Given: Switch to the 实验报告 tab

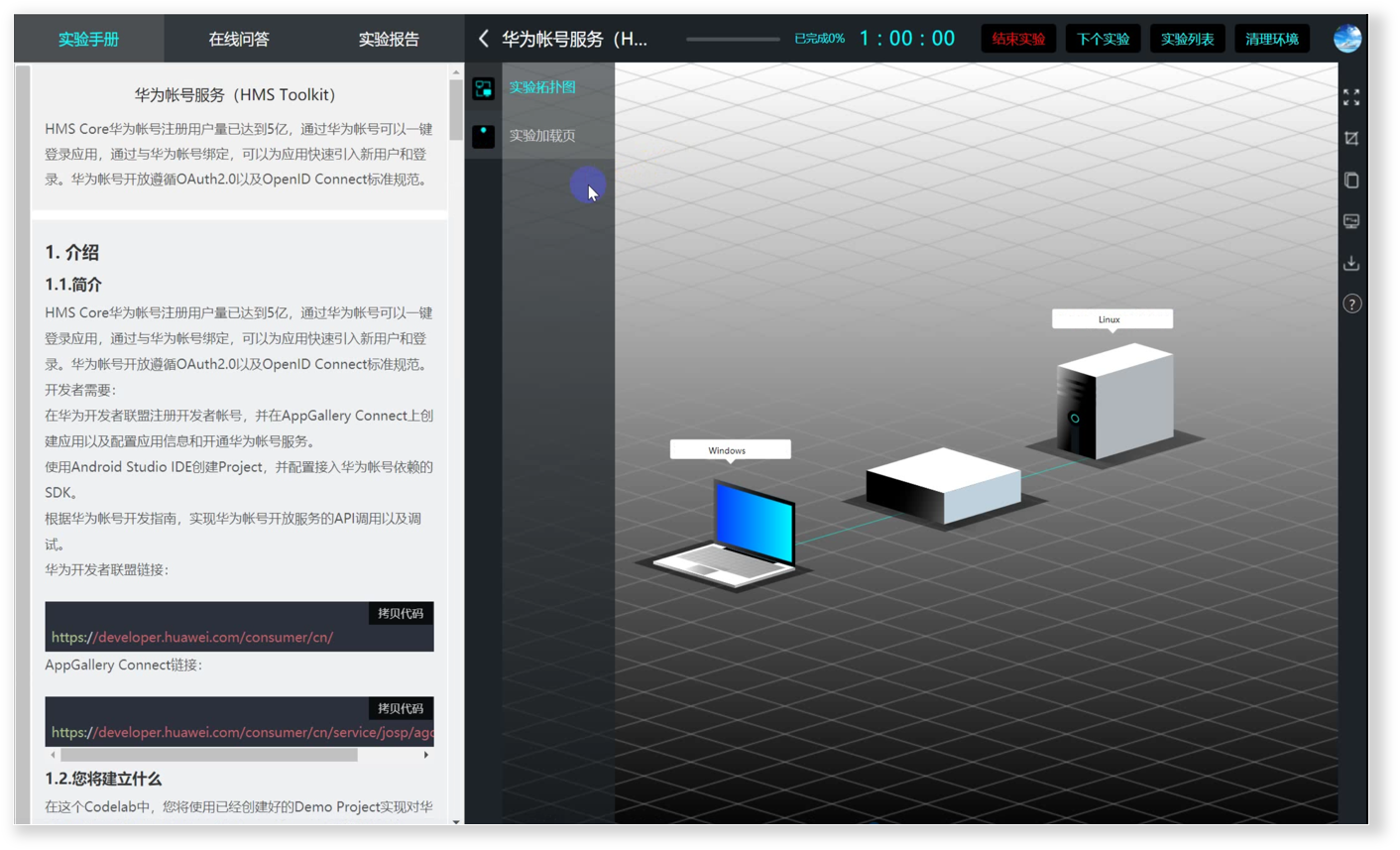Looking at the screenshot, I should [389, 39].
